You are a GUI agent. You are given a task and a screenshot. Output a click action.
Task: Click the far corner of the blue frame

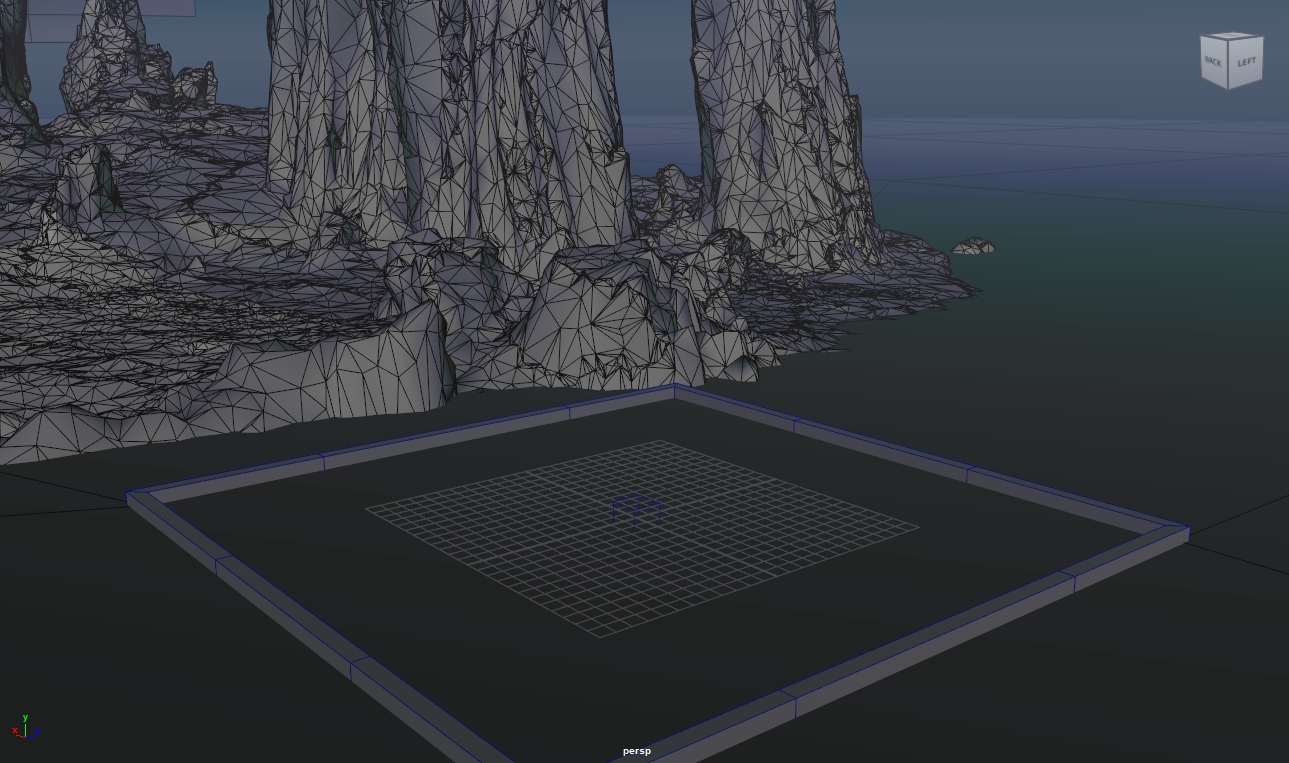[675, 391]
